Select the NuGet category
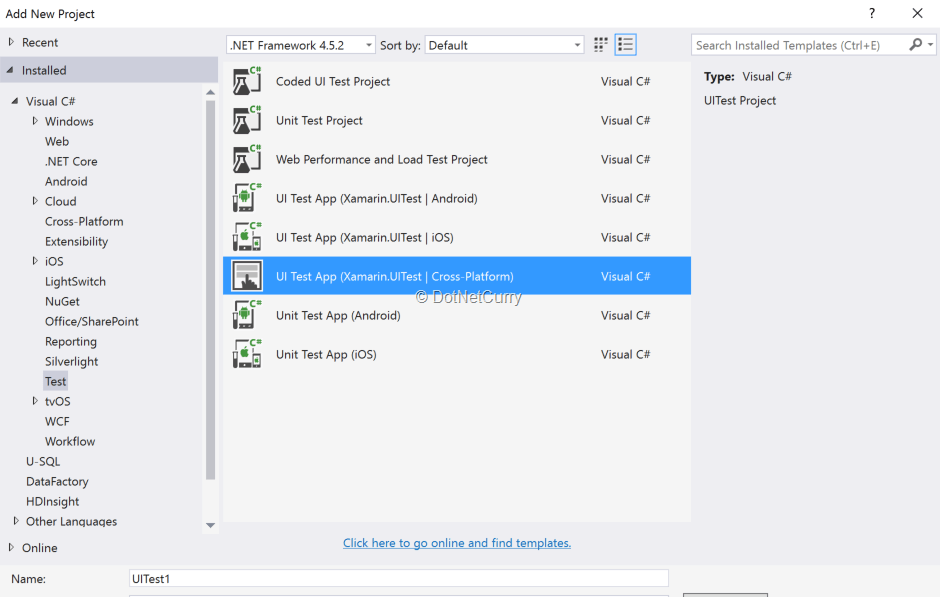 (62, 301)
